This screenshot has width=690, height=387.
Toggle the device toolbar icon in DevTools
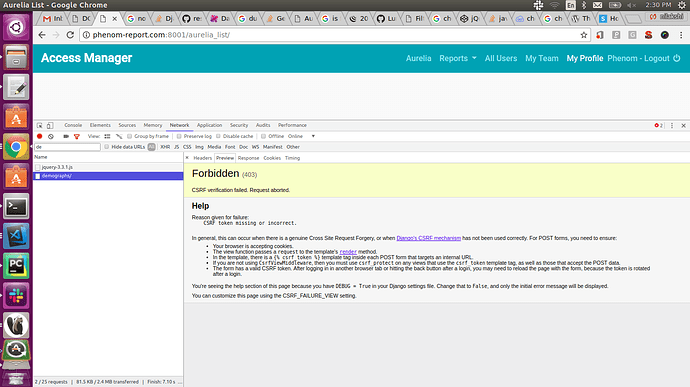50,125
